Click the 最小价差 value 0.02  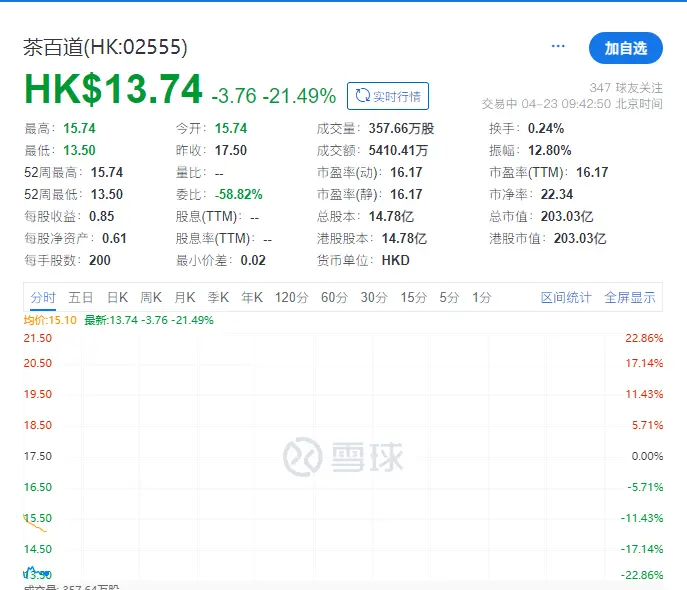253,260
